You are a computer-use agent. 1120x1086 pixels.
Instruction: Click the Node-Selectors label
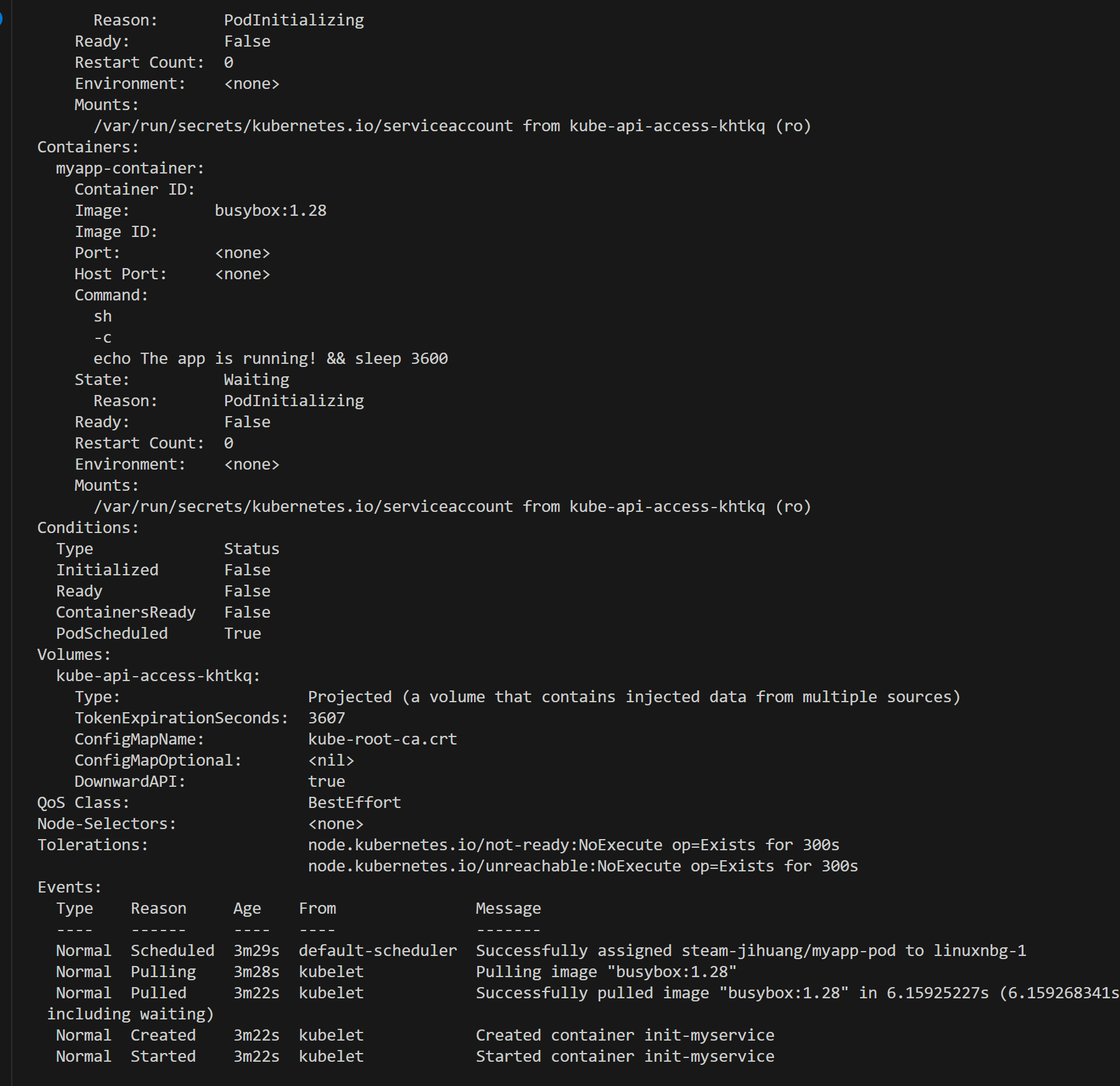[x=107, y=824]
